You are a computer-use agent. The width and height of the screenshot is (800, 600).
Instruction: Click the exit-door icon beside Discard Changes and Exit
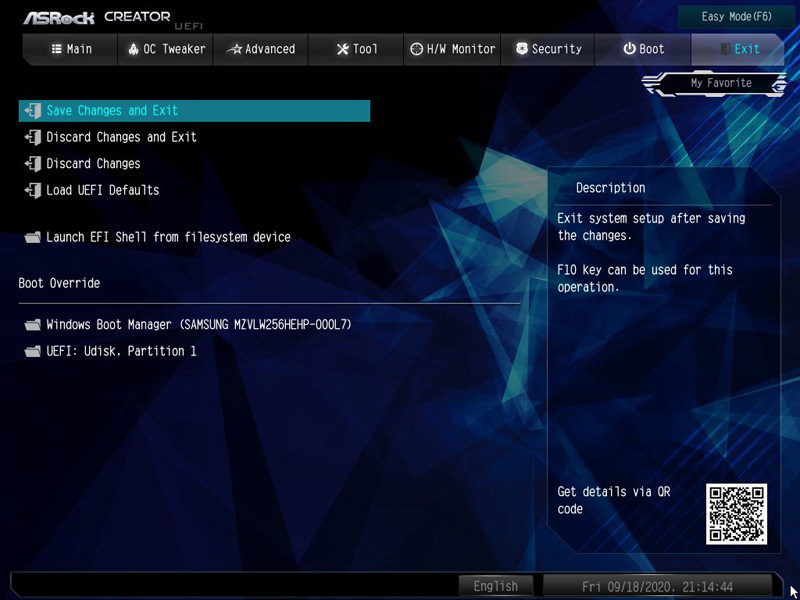(33, 137)
